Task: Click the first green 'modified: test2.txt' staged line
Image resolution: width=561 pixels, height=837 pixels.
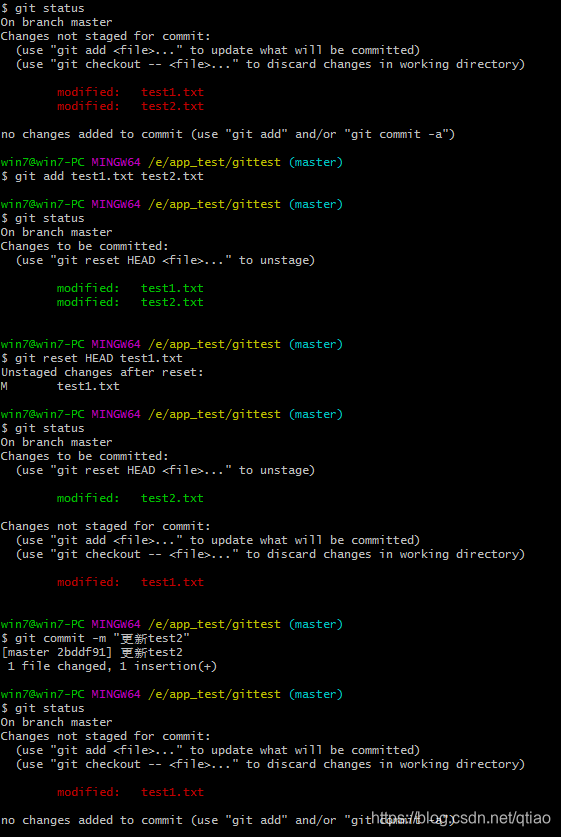Action: pos(130,302)
